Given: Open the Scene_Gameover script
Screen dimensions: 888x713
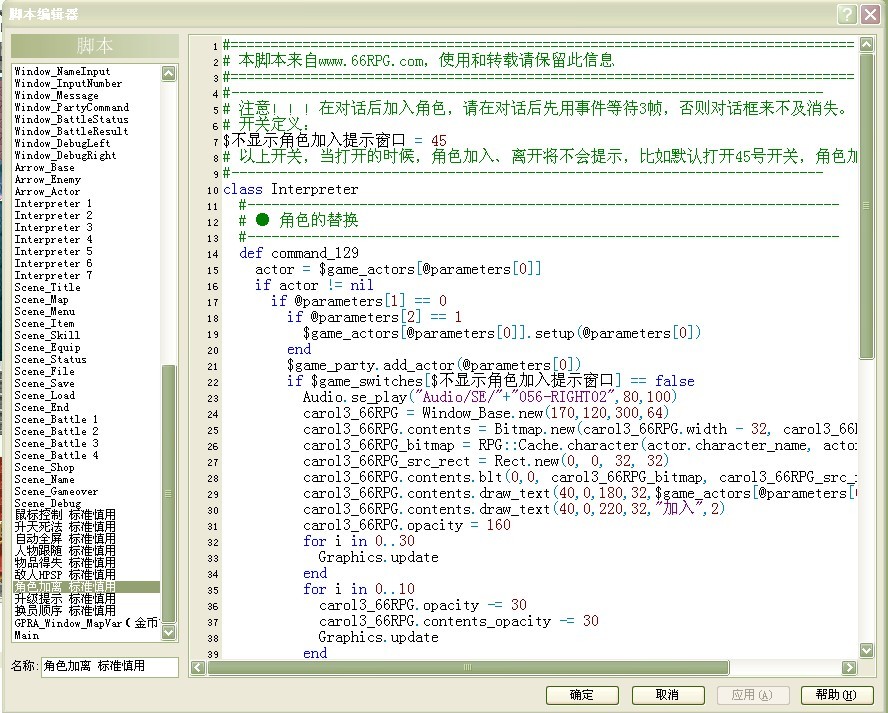Looking at the screenshot, I should 56,492.
